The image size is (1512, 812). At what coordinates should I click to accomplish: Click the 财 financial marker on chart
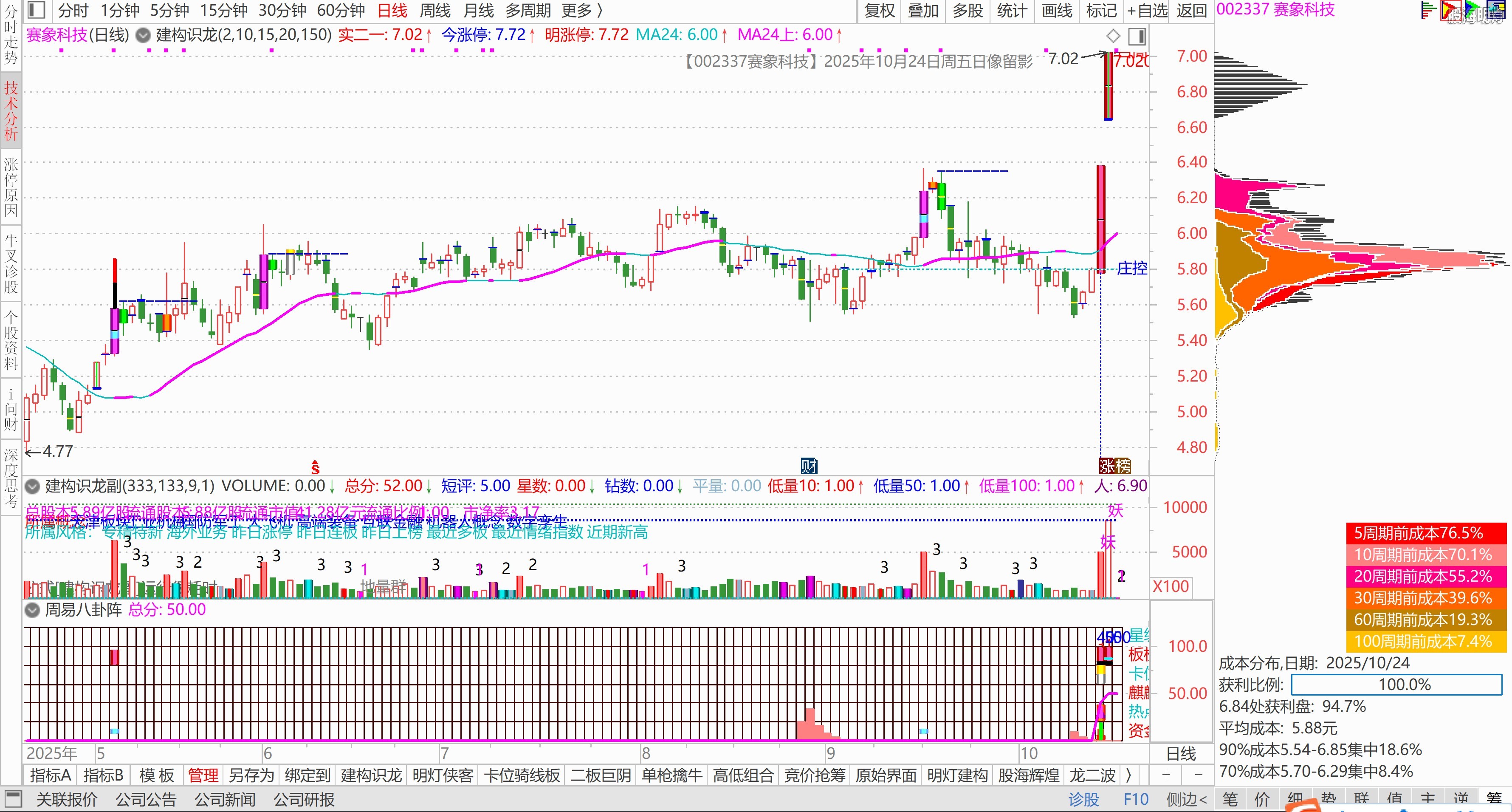(x=809, y=466)
